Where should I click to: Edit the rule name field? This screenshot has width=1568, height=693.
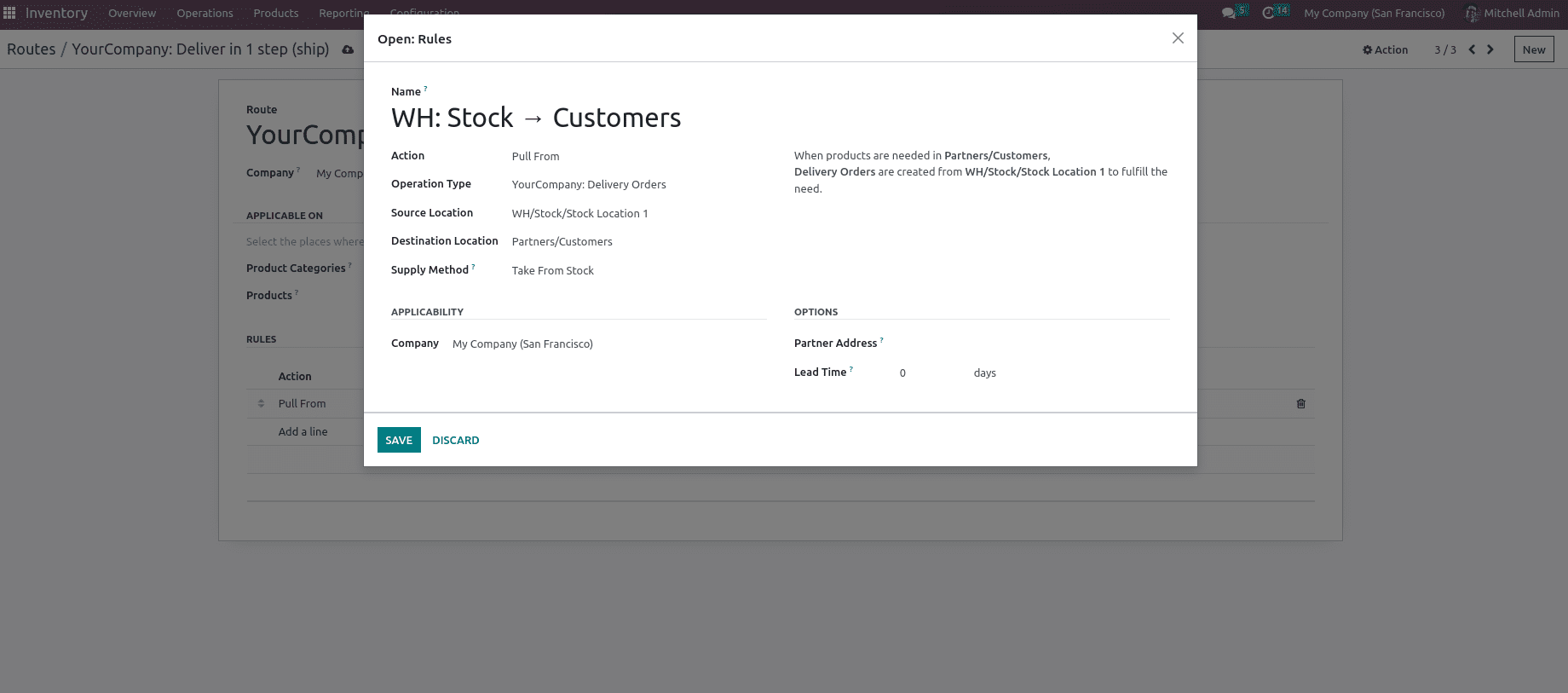tap(780, 118)
